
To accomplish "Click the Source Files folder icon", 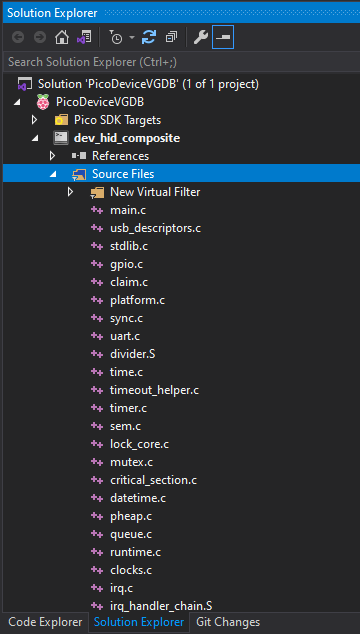I will click(79, 174).
